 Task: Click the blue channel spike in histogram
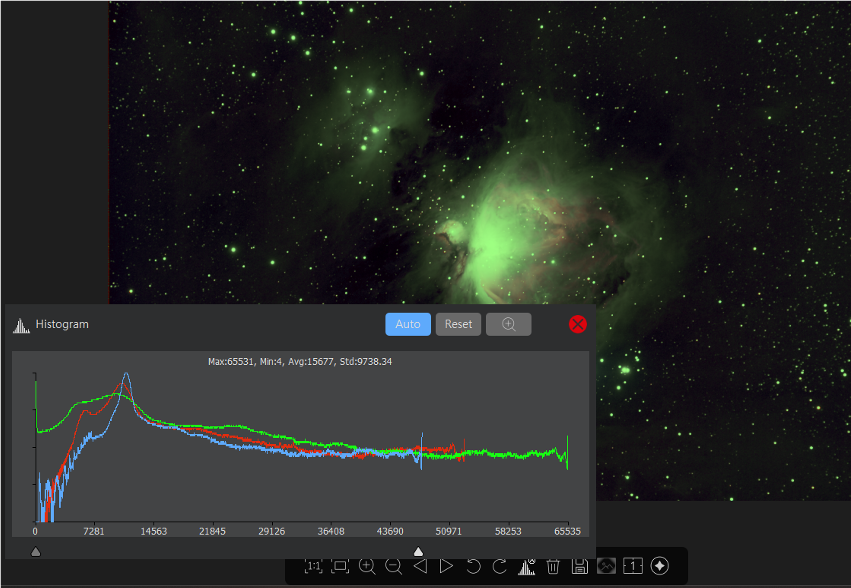(x=422, y=451)
